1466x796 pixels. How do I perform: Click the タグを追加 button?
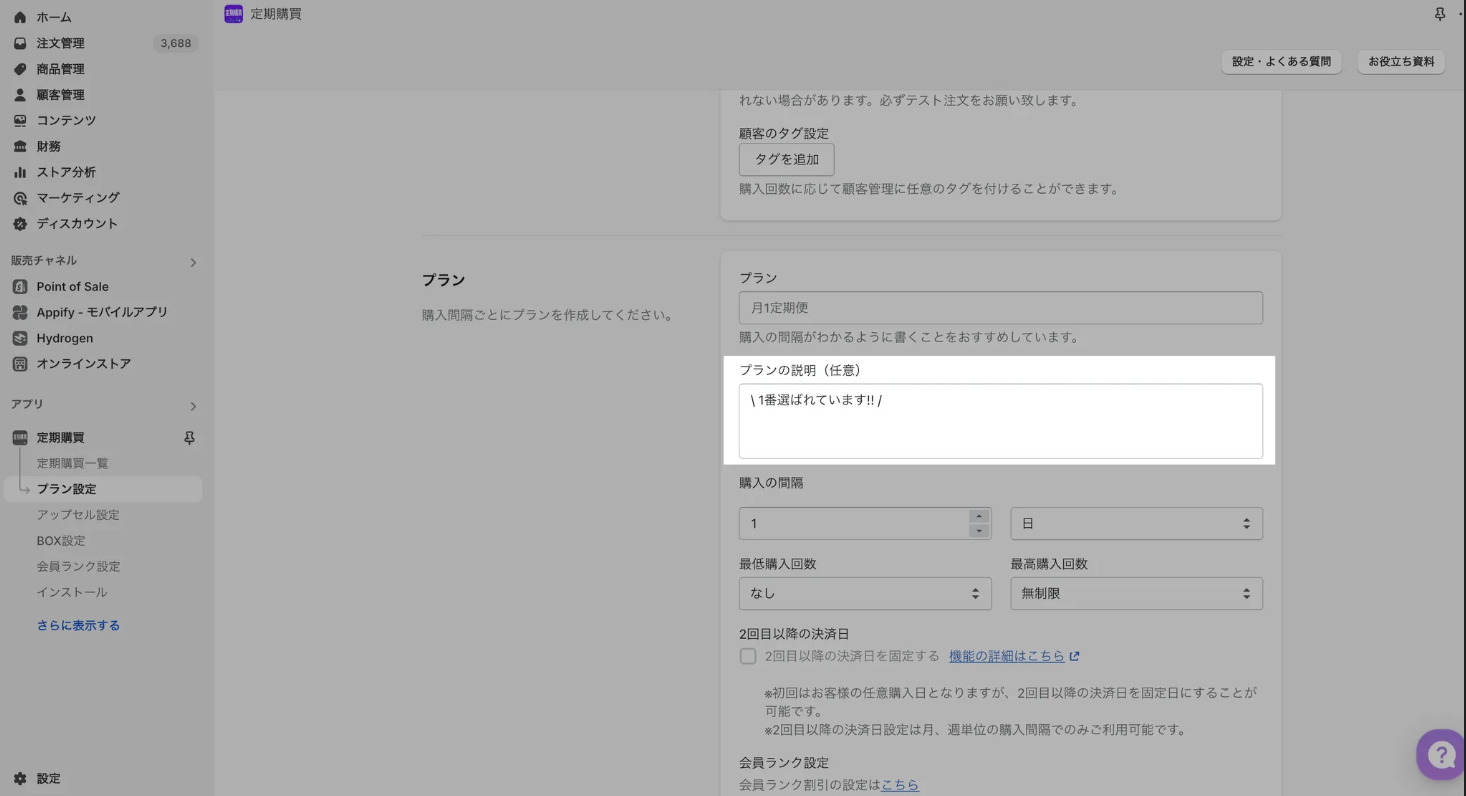click(786, 159)
